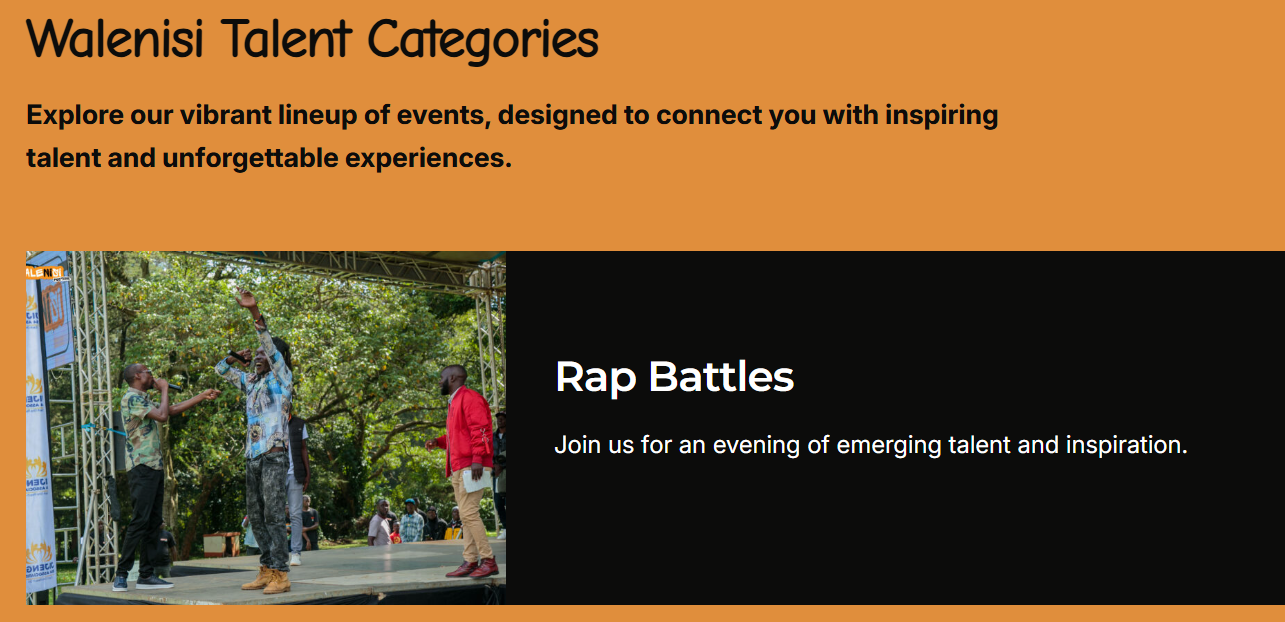Viewport: 1285px width, 622px height.
Task: Open the Rap Battles category title
Action: coord(674,377)
